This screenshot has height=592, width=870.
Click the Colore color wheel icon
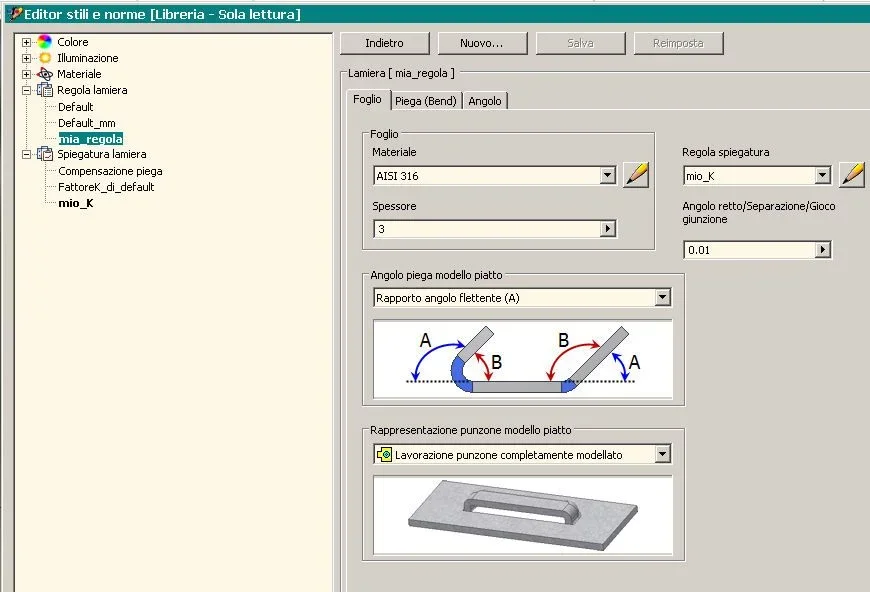tap(44, 42)
